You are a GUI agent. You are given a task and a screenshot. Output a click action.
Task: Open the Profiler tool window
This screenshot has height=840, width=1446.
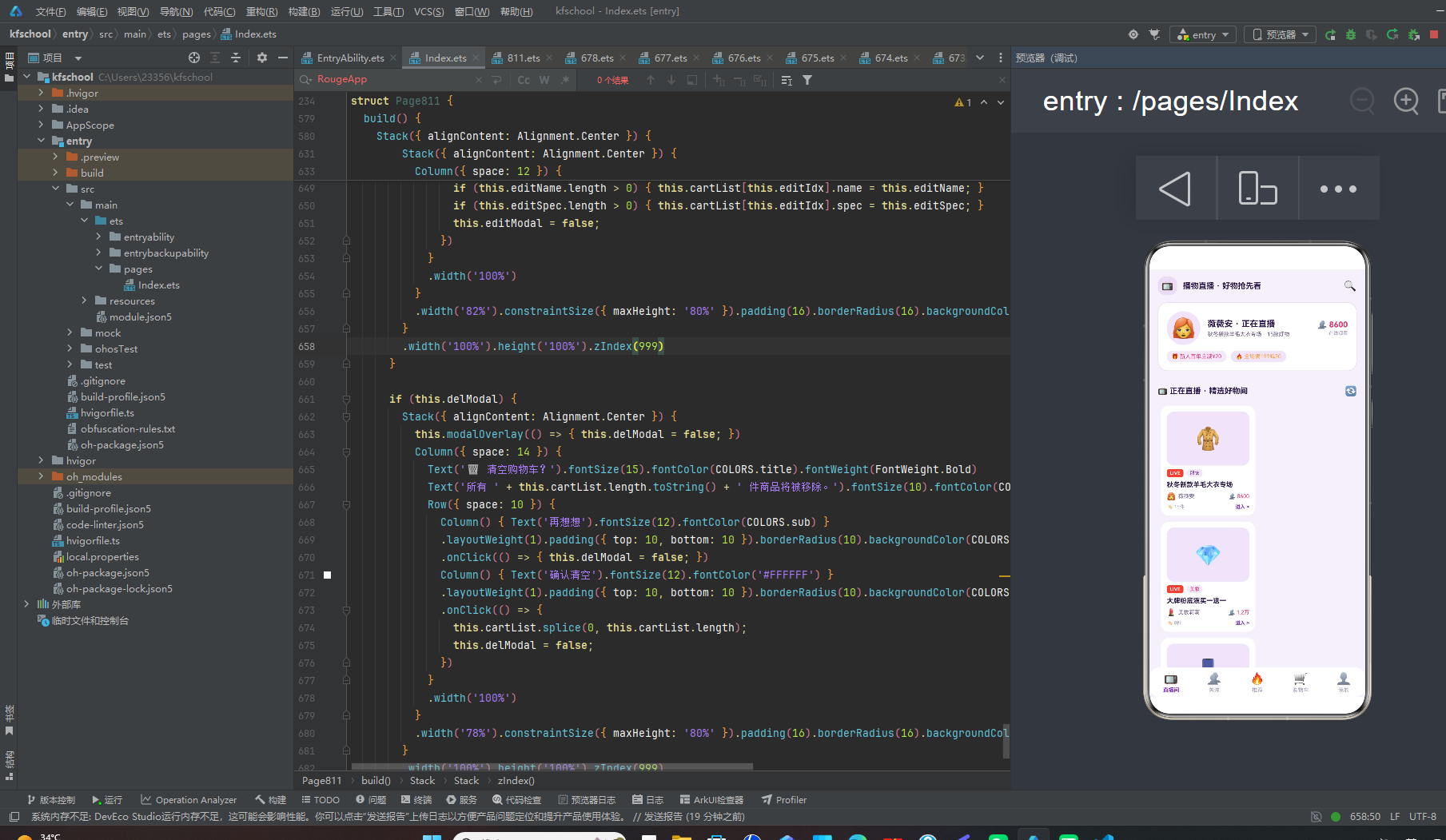pyautogui.click(x=784, y=799)
